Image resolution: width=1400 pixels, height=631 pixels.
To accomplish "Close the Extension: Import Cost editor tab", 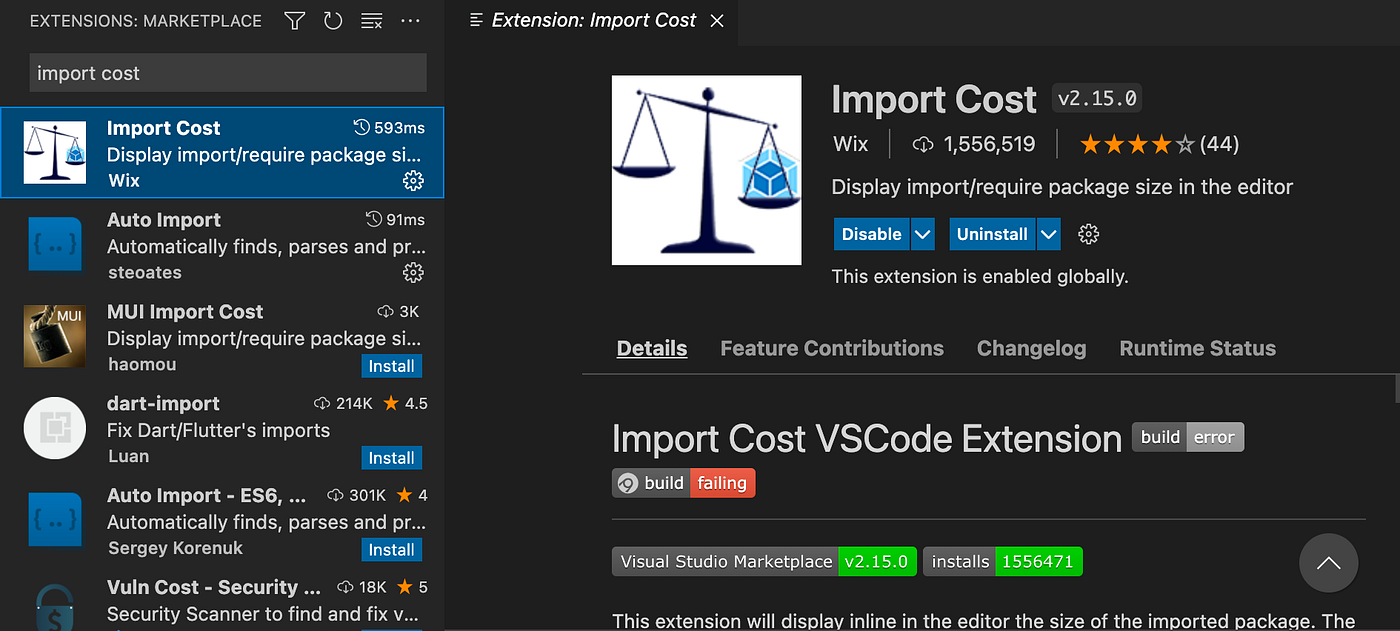I will tap(717, 21).
